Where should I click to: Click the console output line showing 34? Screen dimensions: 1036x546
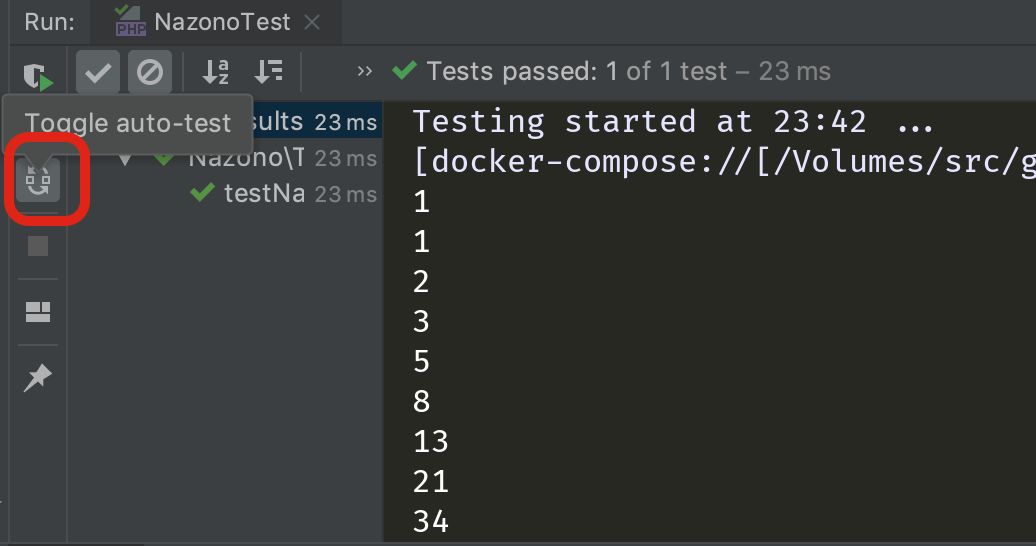pyautogui.click(x=431, y=521)
